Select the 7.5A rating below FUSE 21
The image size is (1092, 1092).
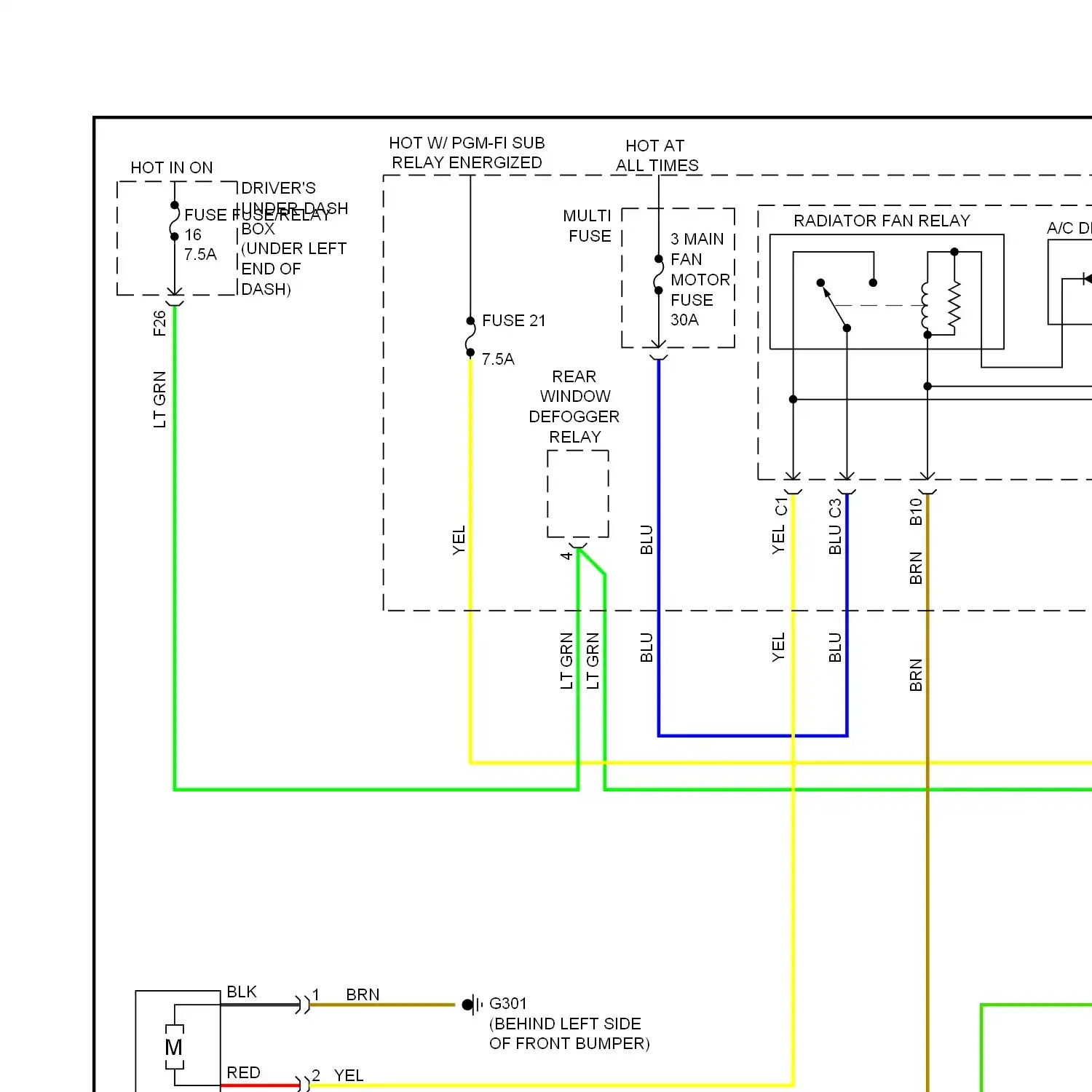pos(498,359)
